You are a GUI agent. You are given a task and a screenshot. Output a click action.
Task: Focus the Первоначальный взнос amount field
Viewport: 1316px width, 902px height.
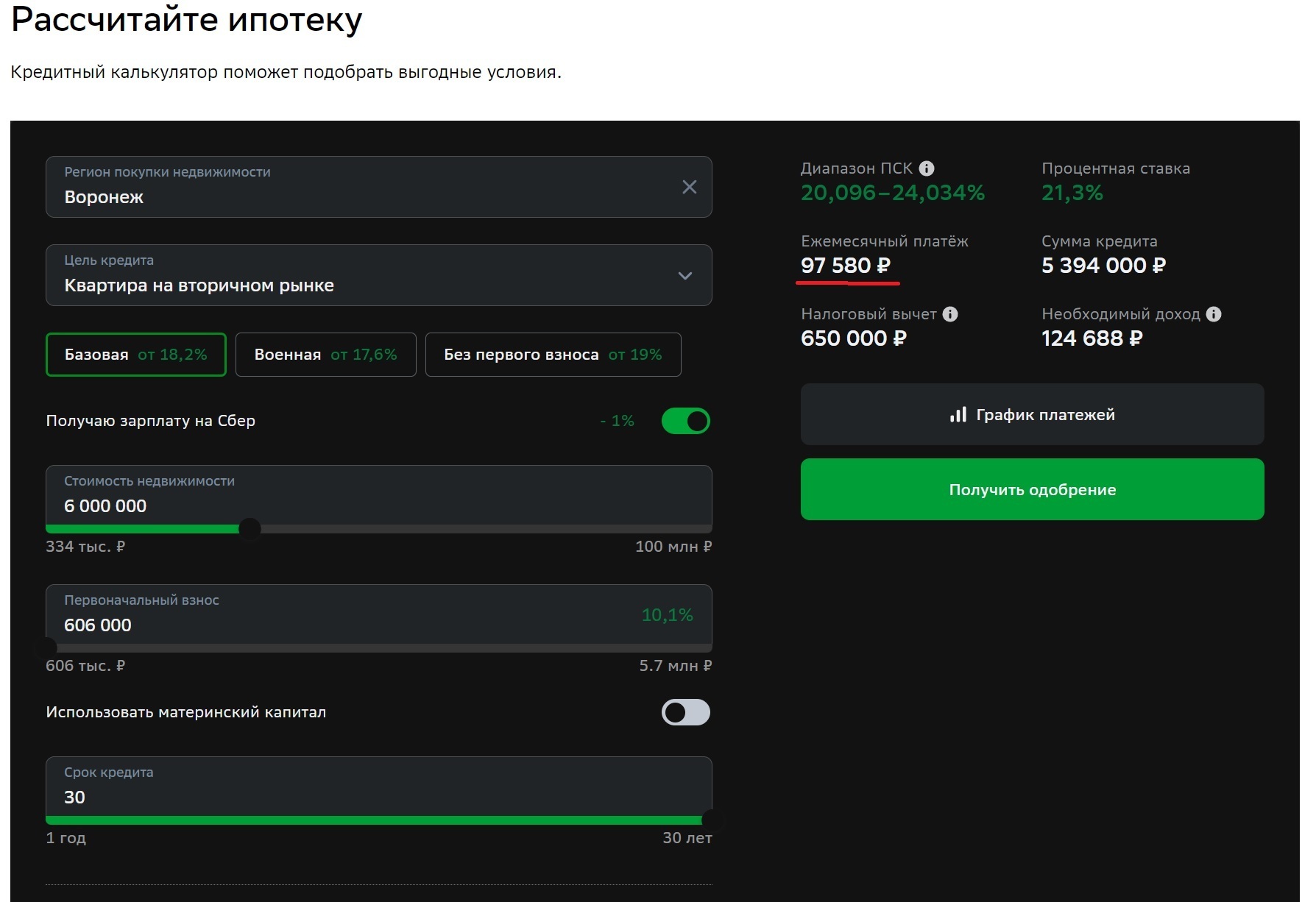click(331, 625)
